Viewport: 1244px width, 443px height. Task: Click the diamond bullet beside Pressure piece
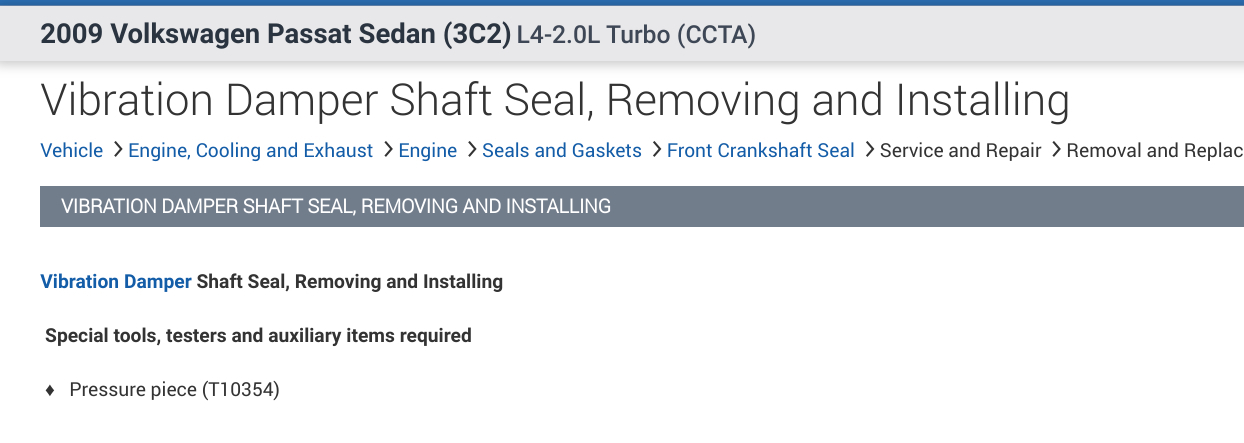click(50, 391)
